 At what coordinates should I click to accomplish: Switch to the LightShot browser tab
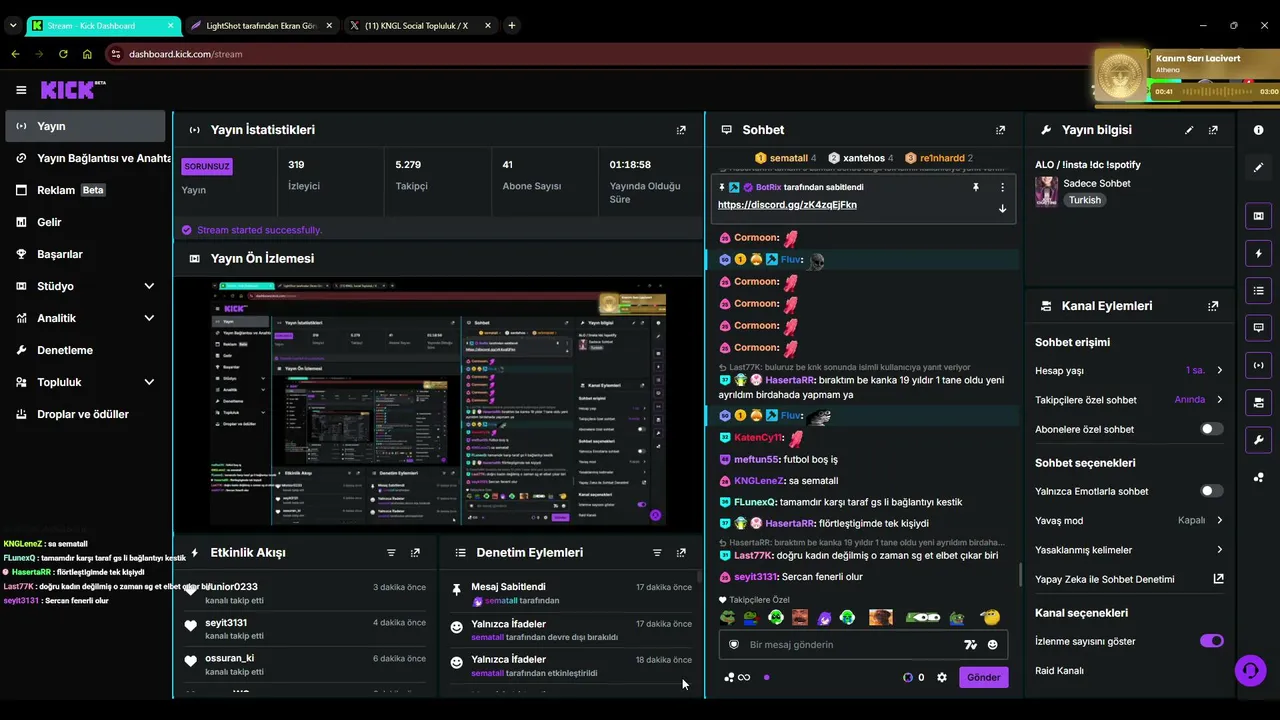pyautogui.click(x=261, y=25)
